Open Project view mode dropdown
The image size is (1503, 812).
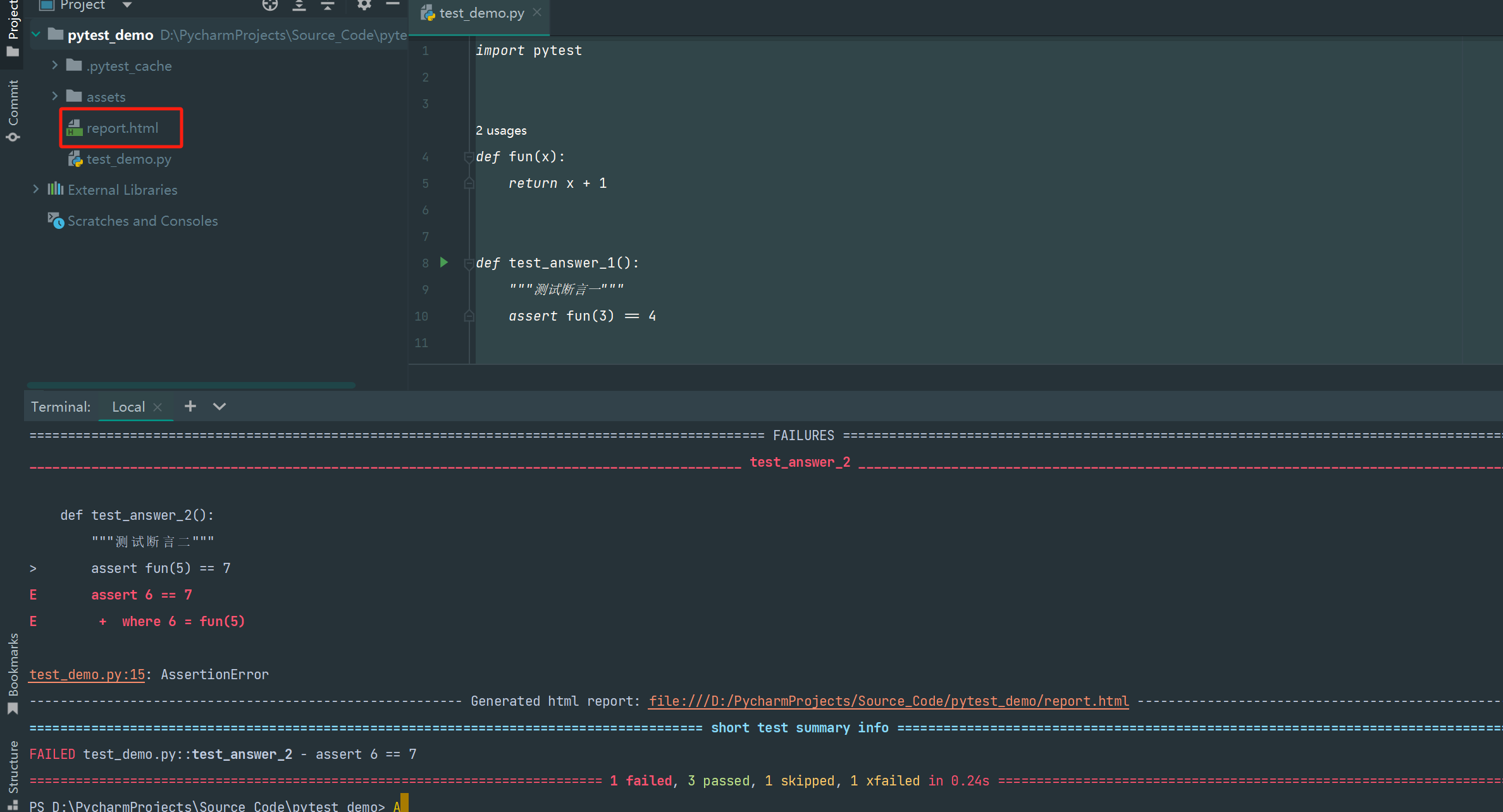coord(127,5)
